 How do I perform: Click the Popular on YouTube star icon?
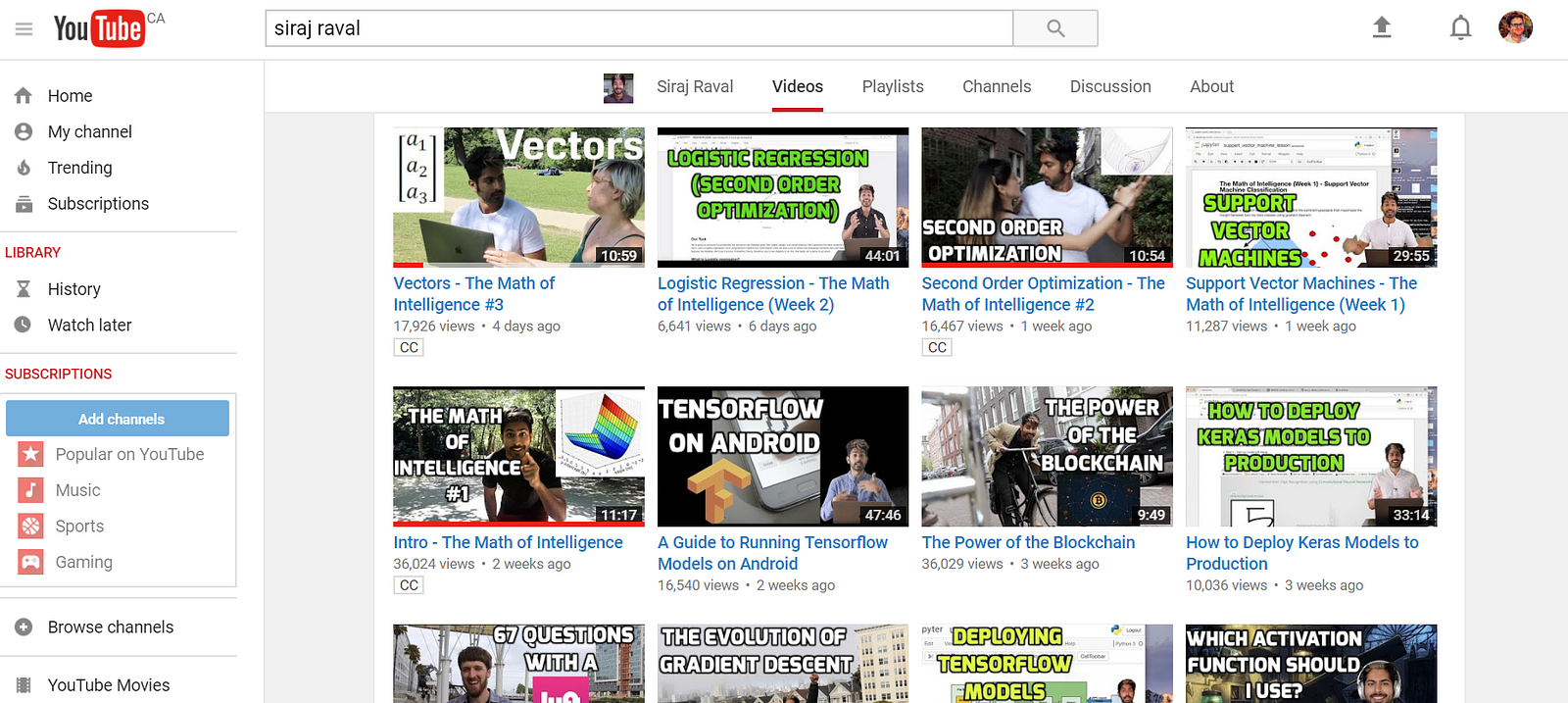(x=31, y=454)
